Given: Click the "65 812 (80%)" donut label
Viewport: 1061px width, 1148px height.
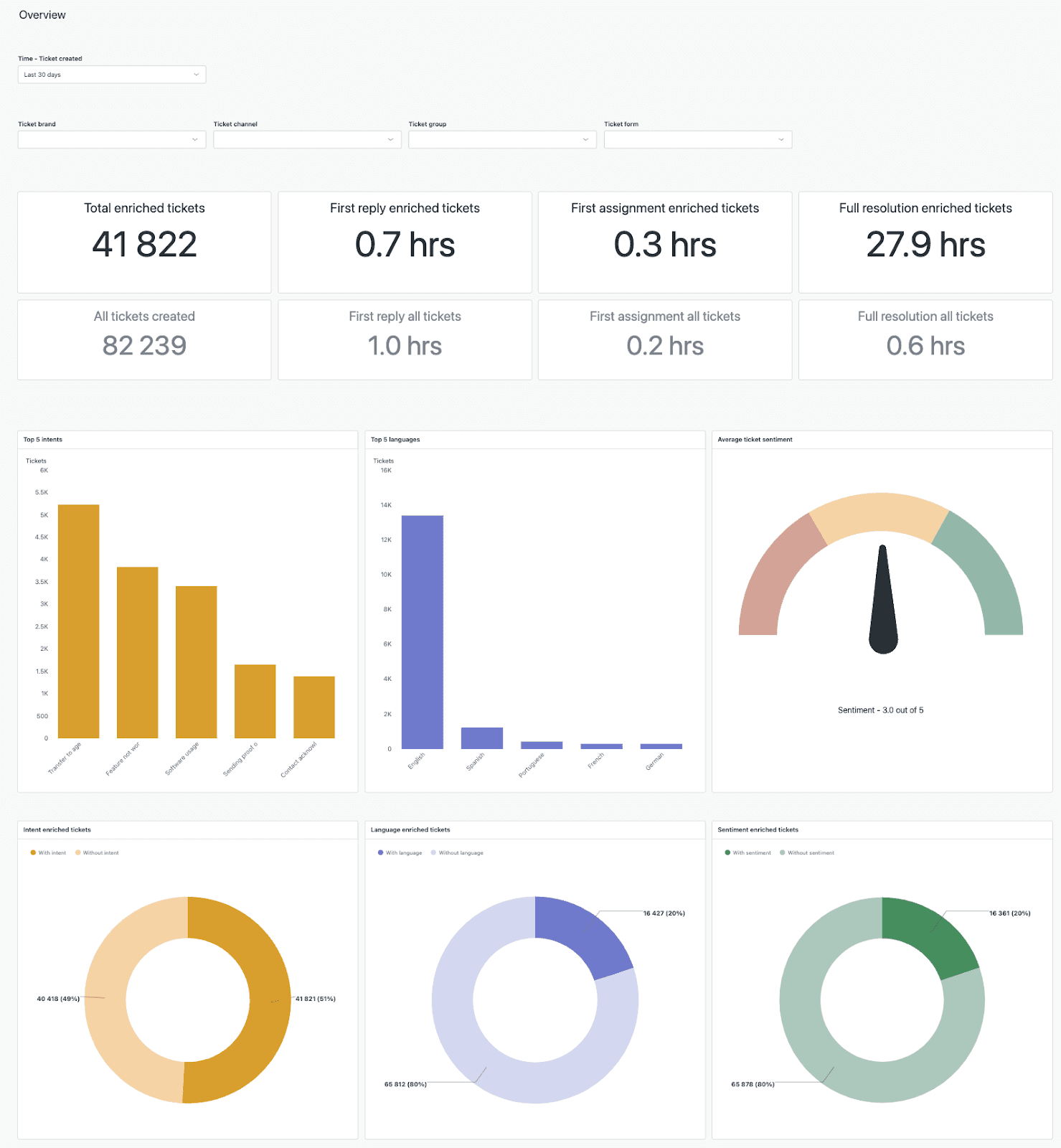Looking at the screenshot, I should click(x=405, y=1084).
